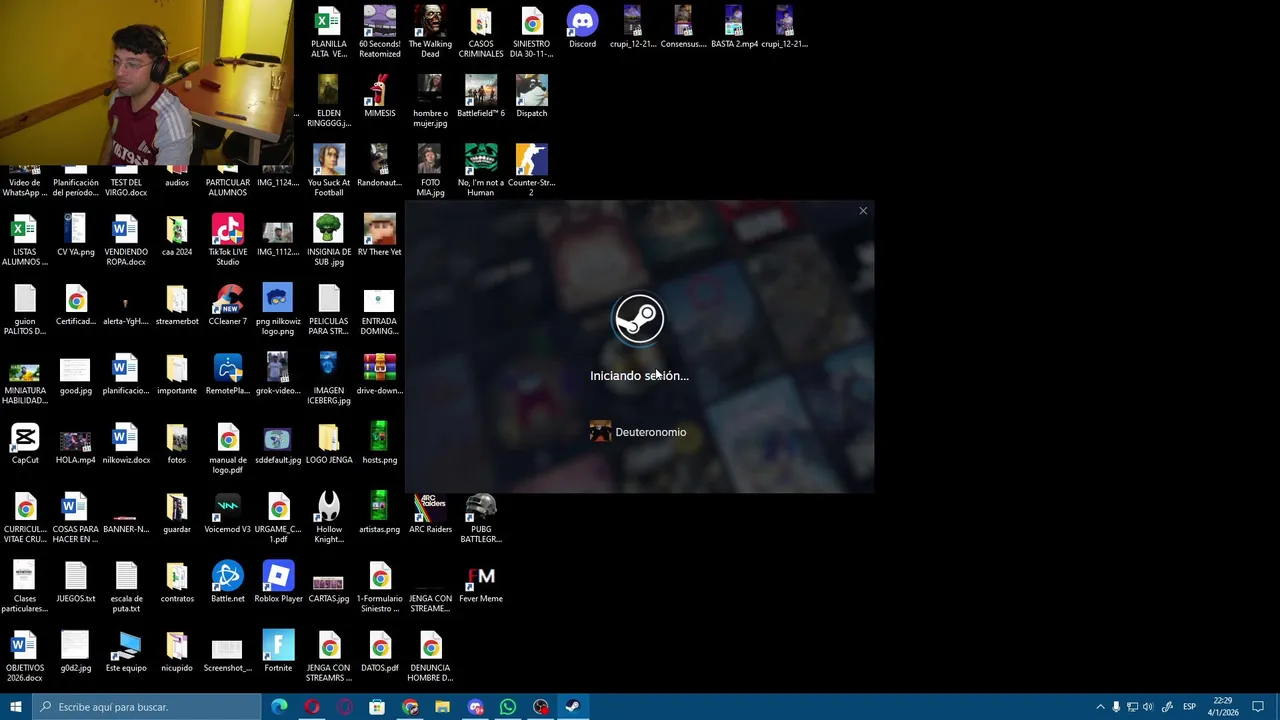Open the drive-download archive
This screenshot has height=720, width=1280.
coord(379,374)
